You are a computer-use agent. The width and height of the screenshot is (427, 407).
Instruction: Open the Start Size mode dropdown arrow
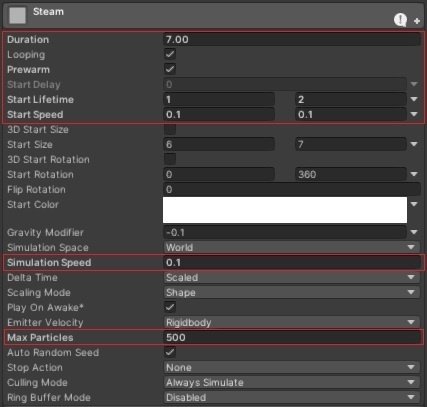click(414, 144)
